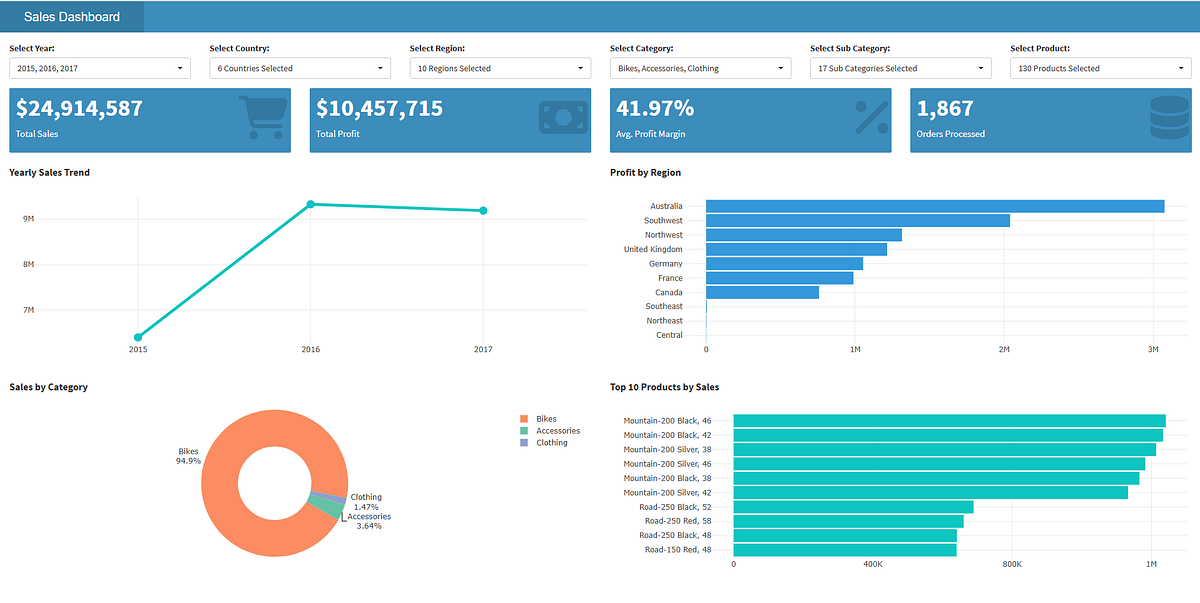Click the 2016 point on sales trend
Screen dimensions: 1200x603
tap(311, 204)
